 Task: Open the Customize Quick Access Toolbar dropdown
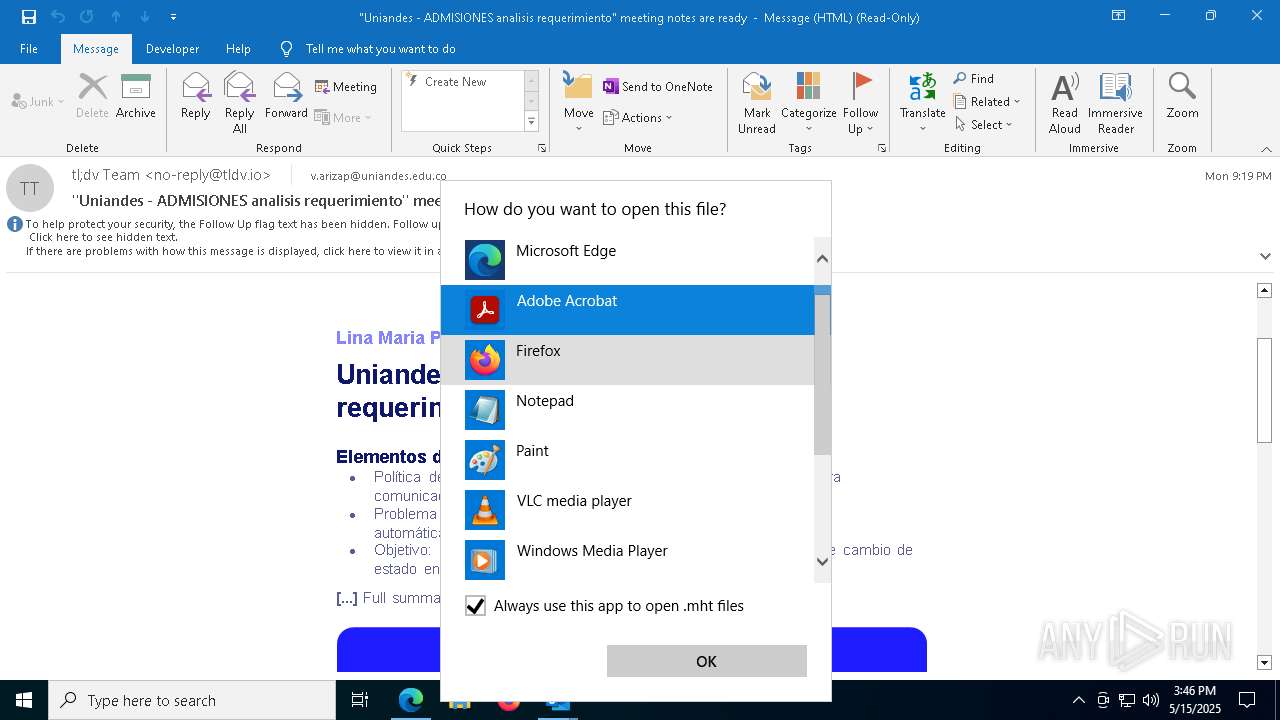tap(173, 17)
